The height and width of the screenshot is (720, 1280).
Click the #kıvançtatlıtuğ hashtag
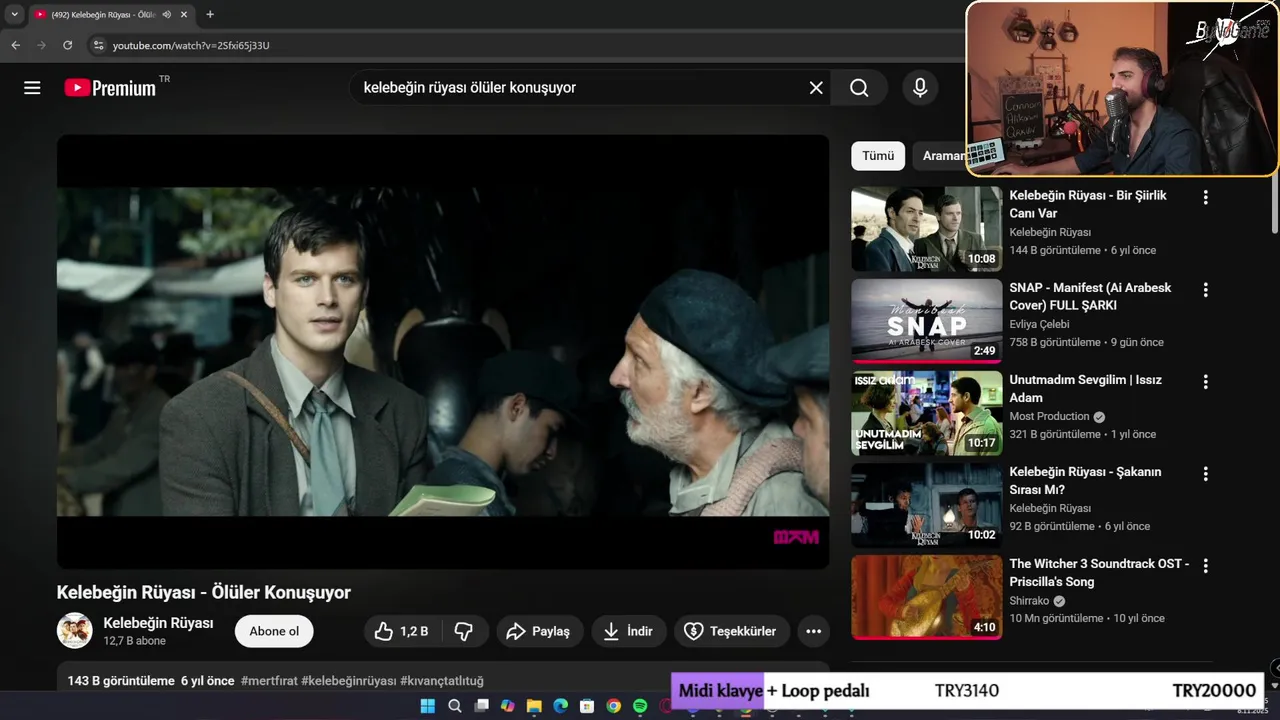442,681
